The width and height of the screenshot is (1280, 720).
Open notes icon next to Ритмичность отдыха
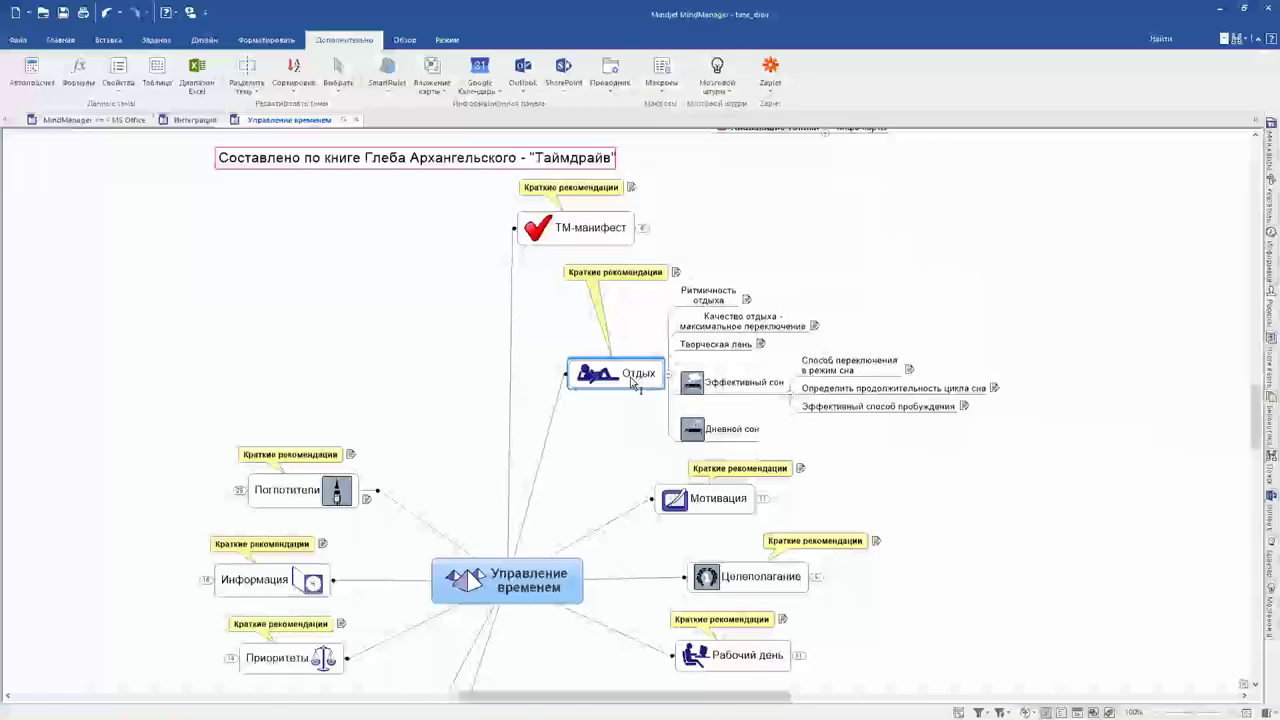747,299
